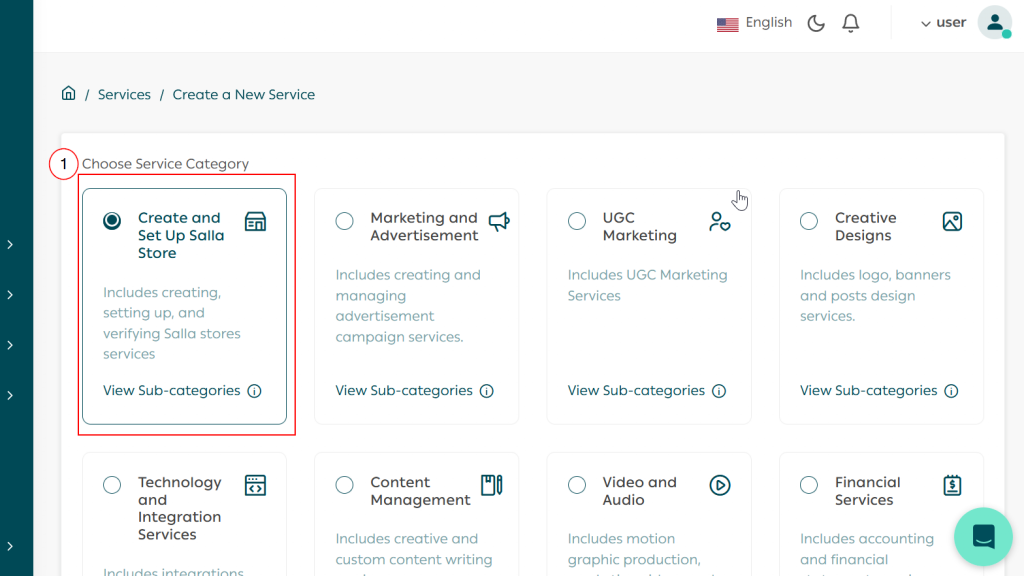1024x576 pixels.
Task: Click info icon beside Marketing sub-categories
Action: [486, 391]
